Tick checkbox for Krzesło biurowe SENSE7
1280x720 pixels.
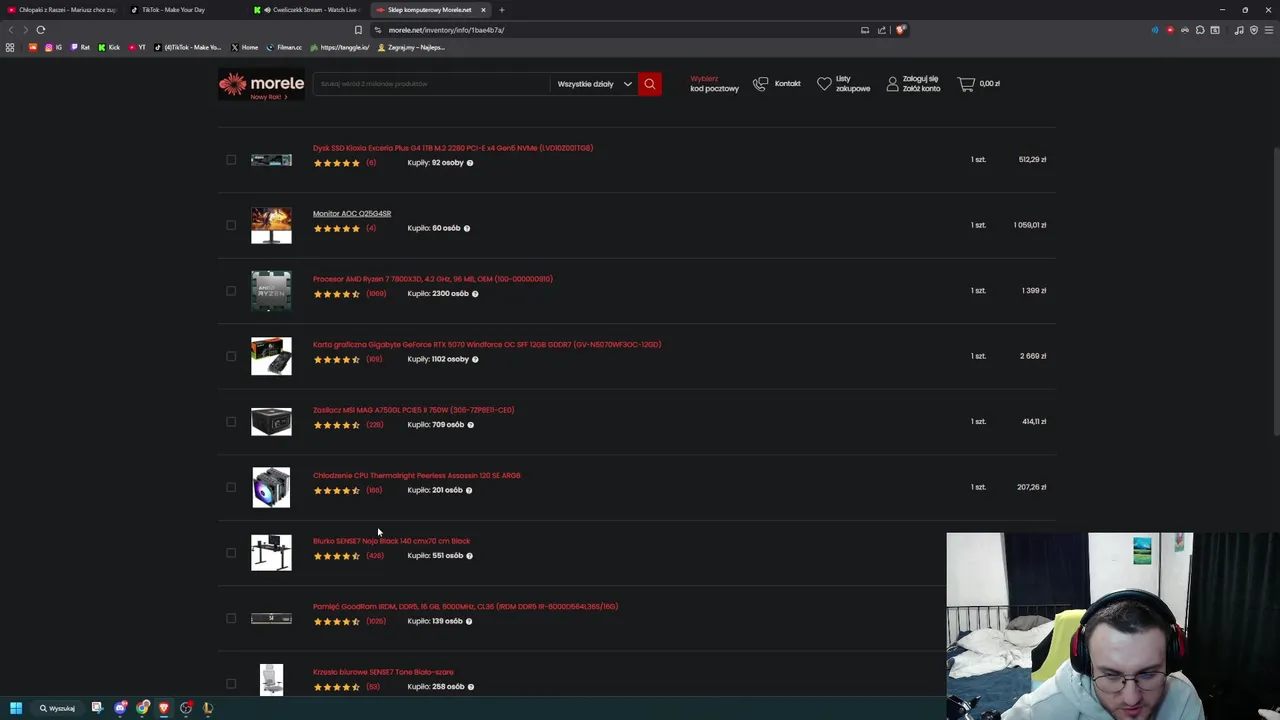(231, 684)
